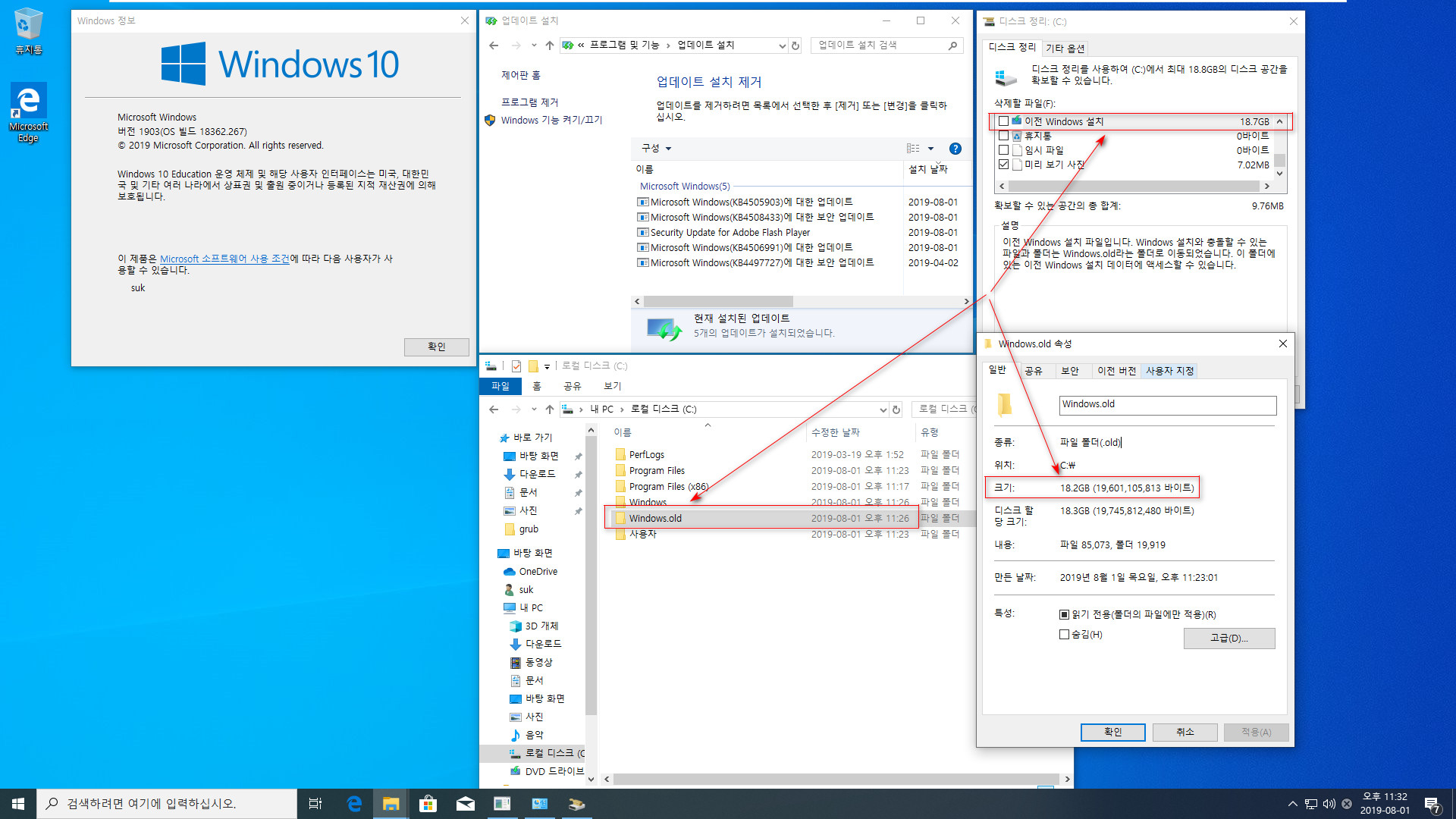The image size is (1456, 819).
Task: Open Microsoft Store taskbar icon
Action: click(428, 804)
